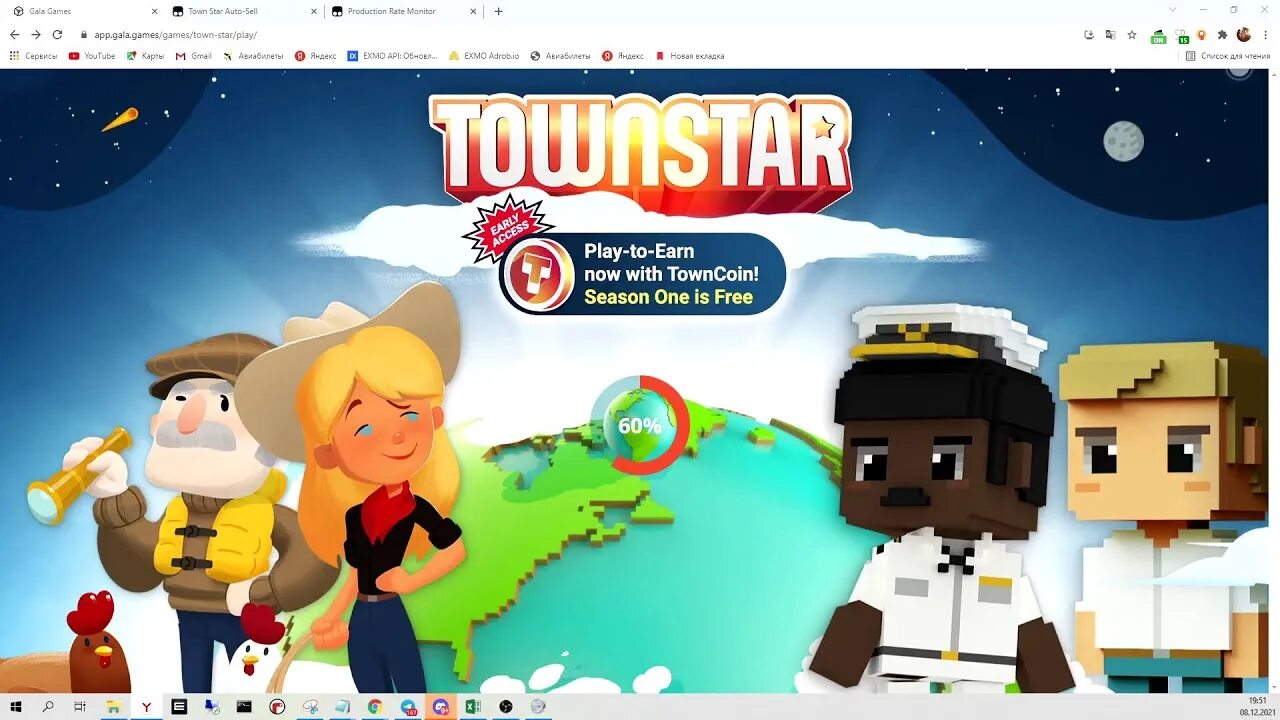Screen dimensions: 1280x720
Task: Open the Карты bookmark
Action: click(145, 56)
